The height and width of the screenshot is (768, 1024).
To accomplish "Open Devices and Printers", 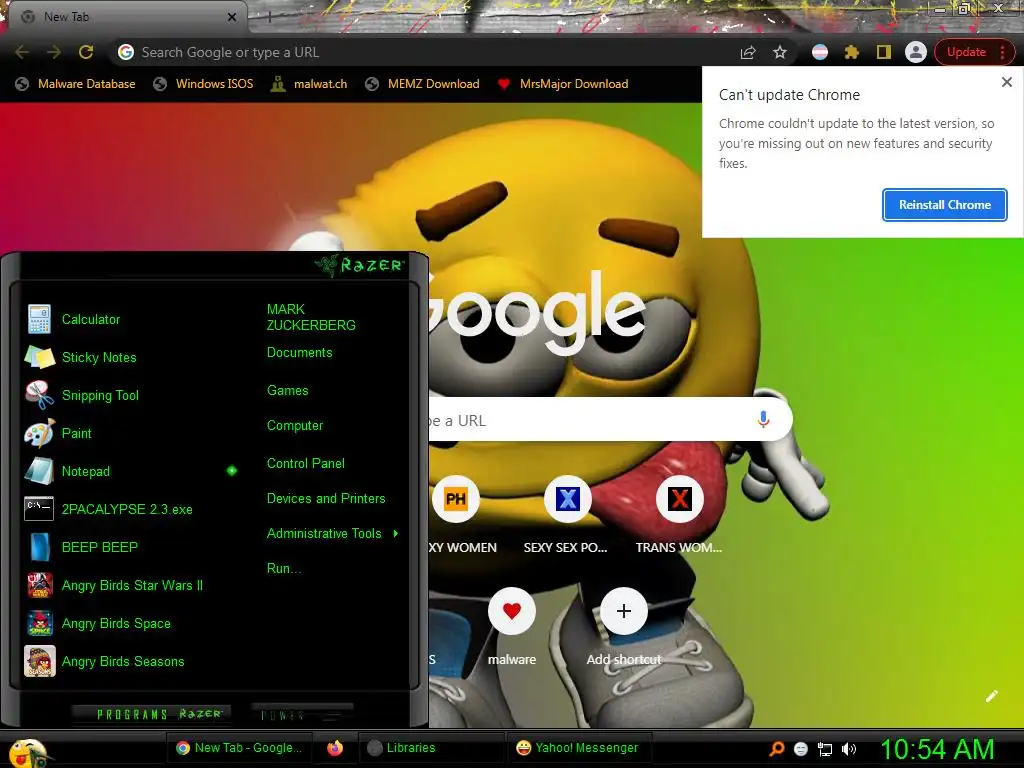I will coord(326,499).
